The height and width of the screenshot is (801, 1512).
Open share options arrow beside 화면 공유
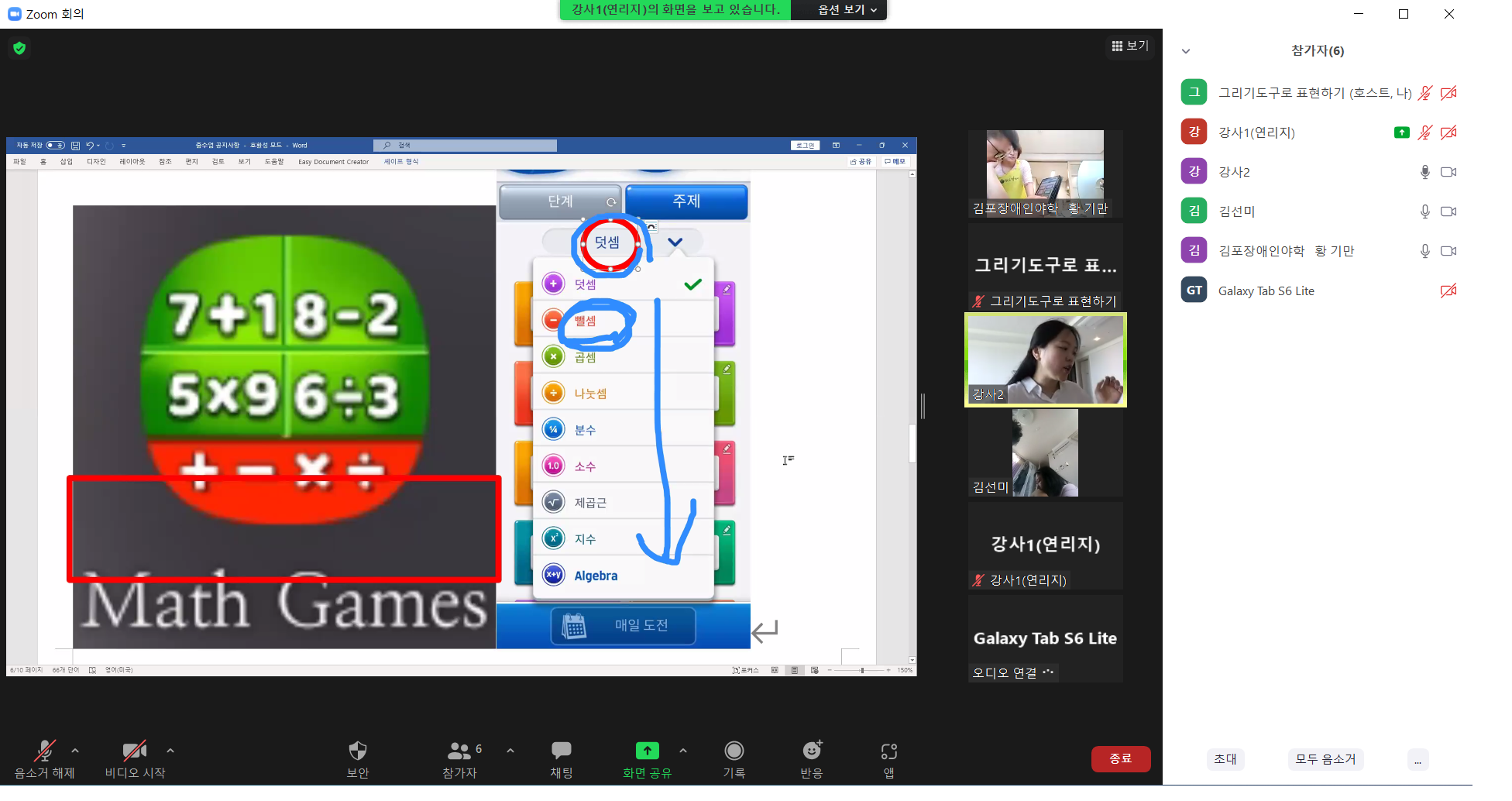click(683, 751)
